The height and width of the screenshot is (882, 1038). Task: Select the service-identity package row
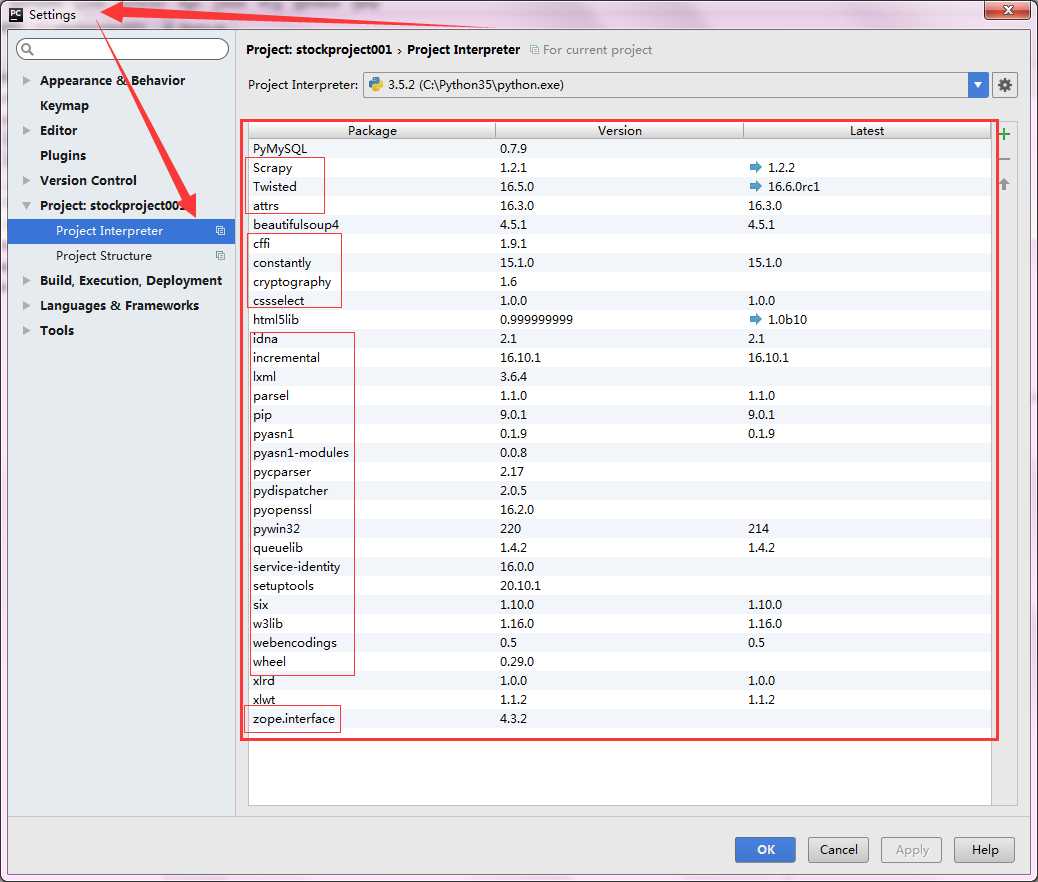[620, 566]
